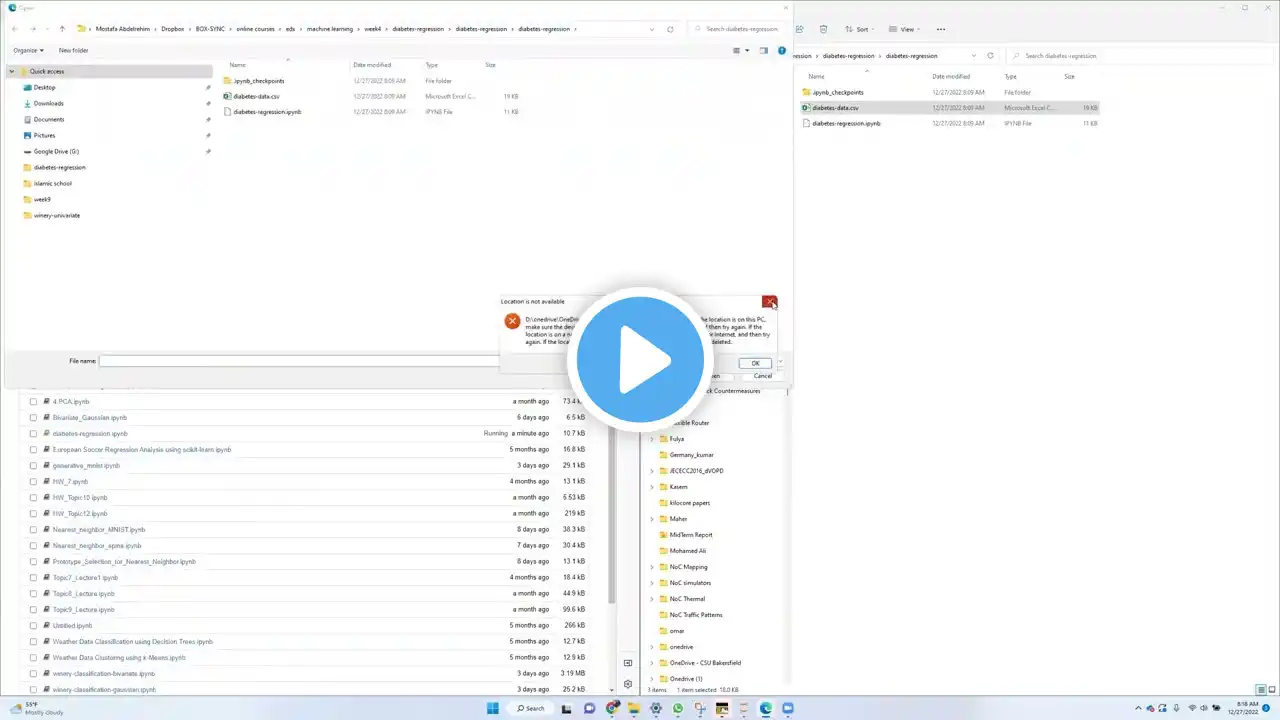Click the New folder button
Screen dimensions: 1280x720
(x=73, y=50)
